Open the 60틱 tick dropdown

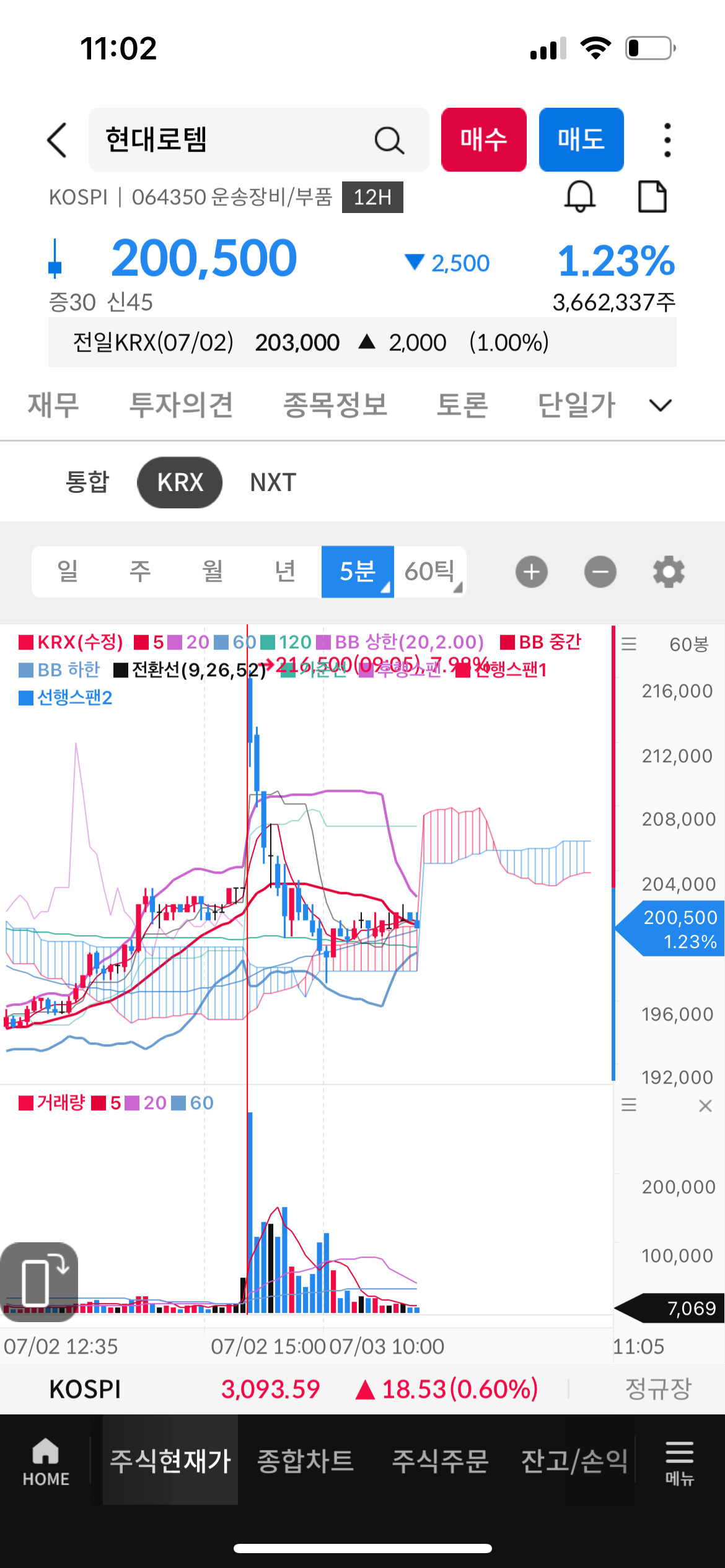(430, 572)
